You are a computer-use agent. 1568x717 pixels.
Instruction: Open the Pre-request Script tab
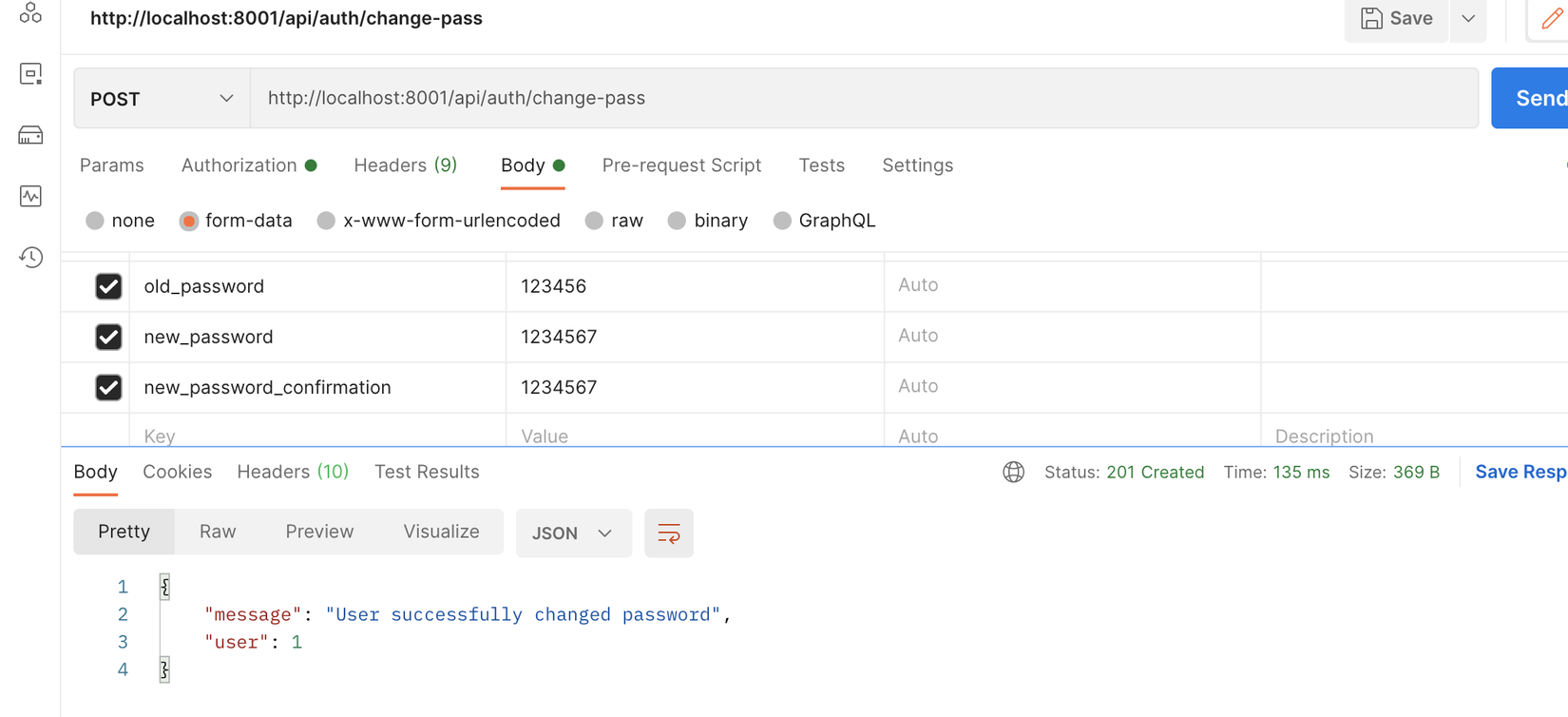point(681,165)
